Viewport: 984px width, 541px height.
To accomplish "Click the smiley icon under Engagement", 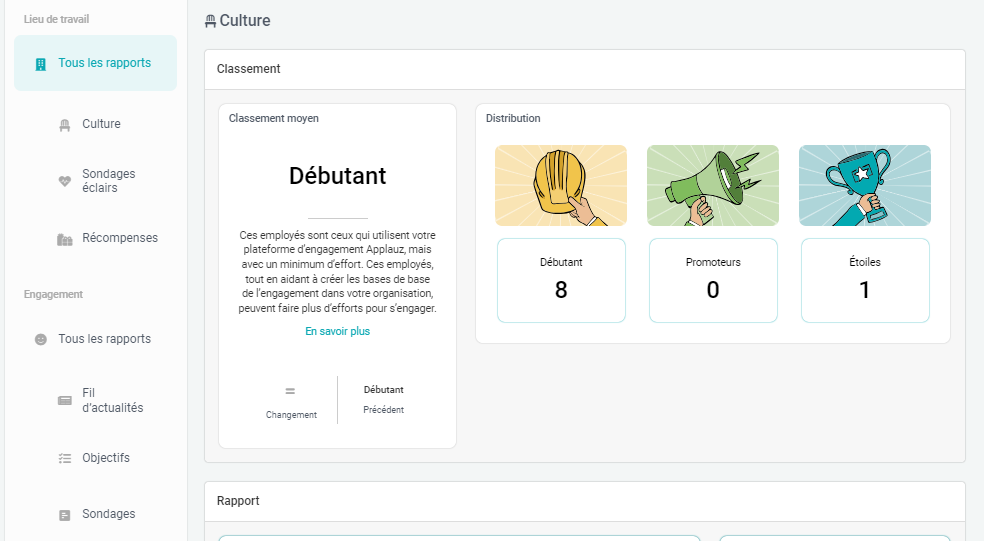I will (x=41, y=340).
